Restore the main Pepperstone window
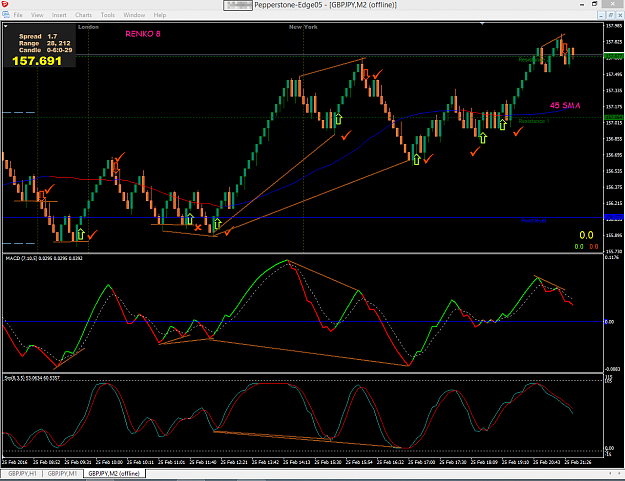 (594, 4)
